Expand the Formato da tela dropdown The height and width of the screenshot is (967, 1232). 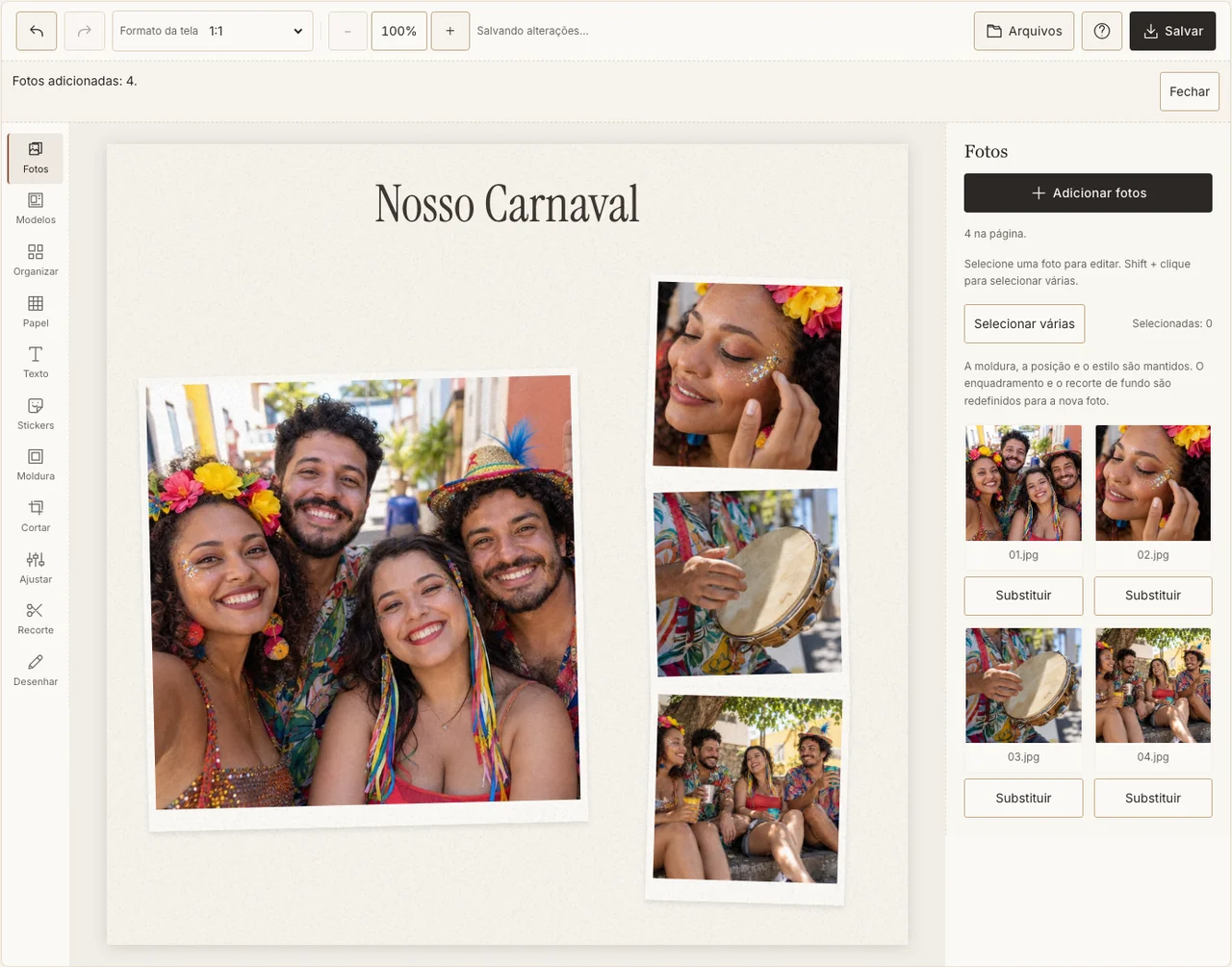coord(213,31)
